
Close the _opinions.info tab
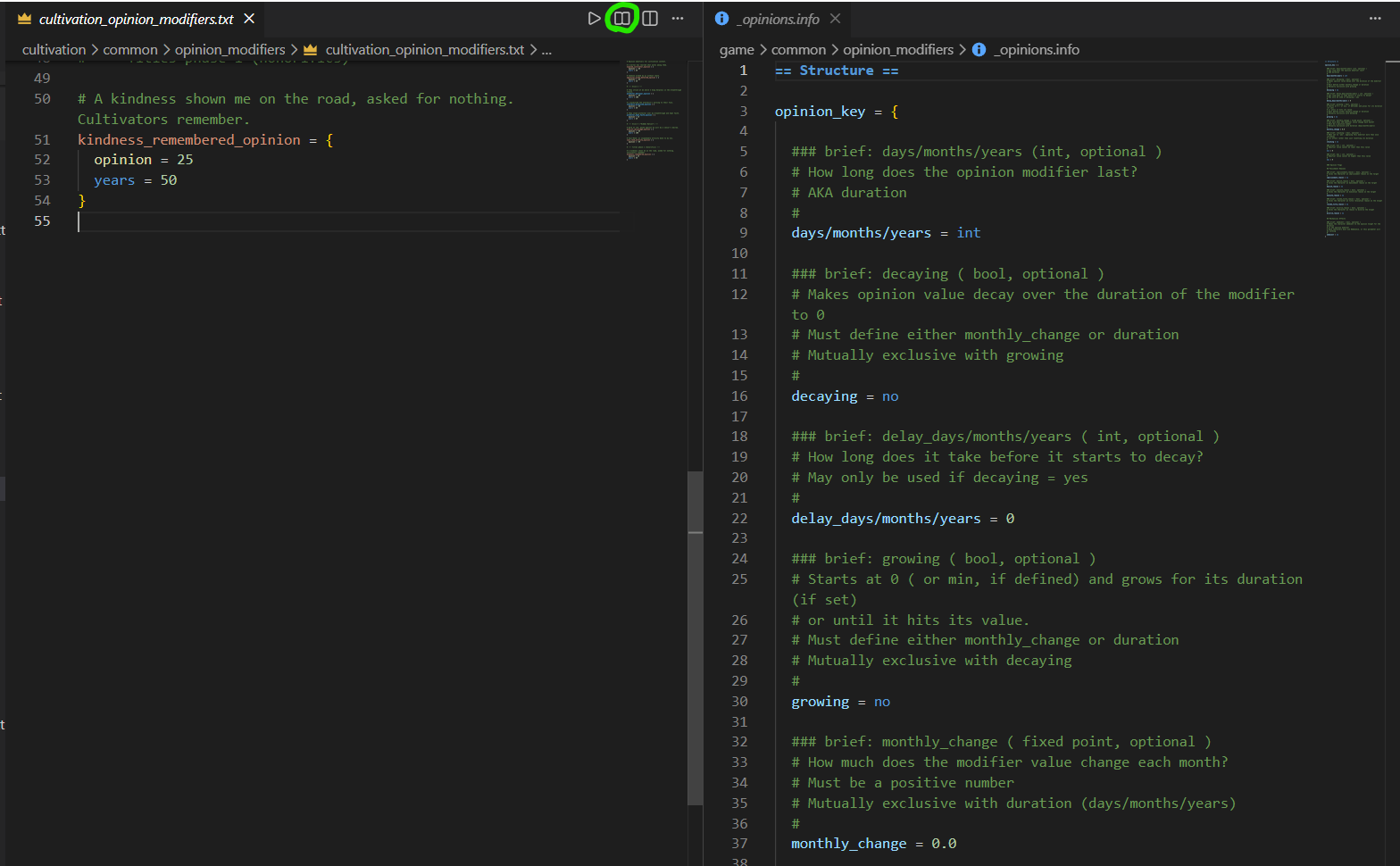pos(835,19)
